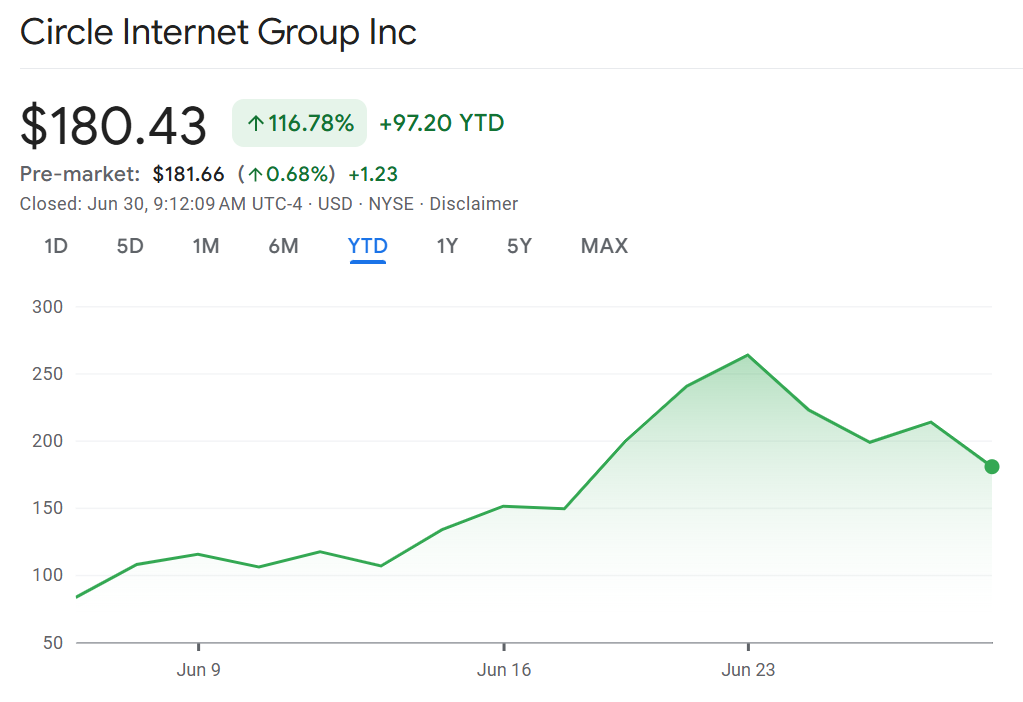This screenshot has height=702, width=1023.
Task: Click the 116.78% gain badge
Action: [x=300, y=124]
